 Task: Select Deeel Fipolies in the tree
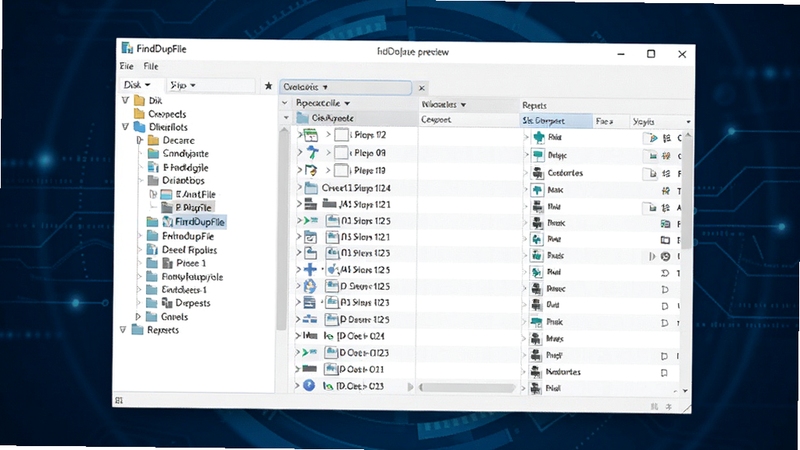[189, 250]
